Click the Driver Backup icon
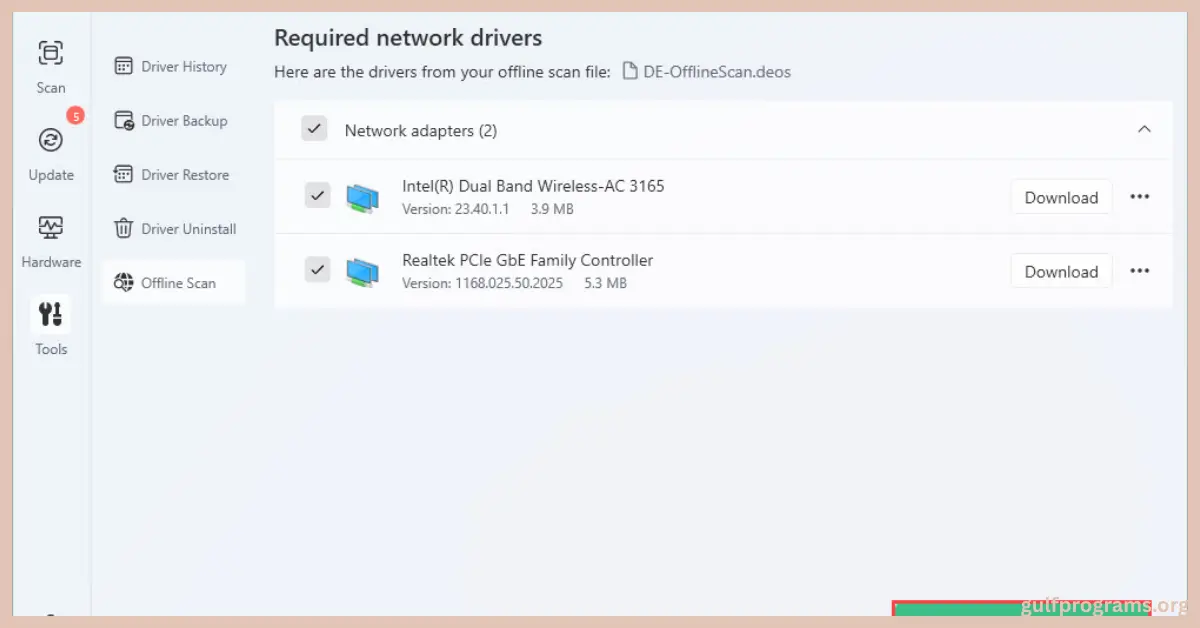Screen dimensions: 1200x628 pyautogui.click(x=124, y=121)
